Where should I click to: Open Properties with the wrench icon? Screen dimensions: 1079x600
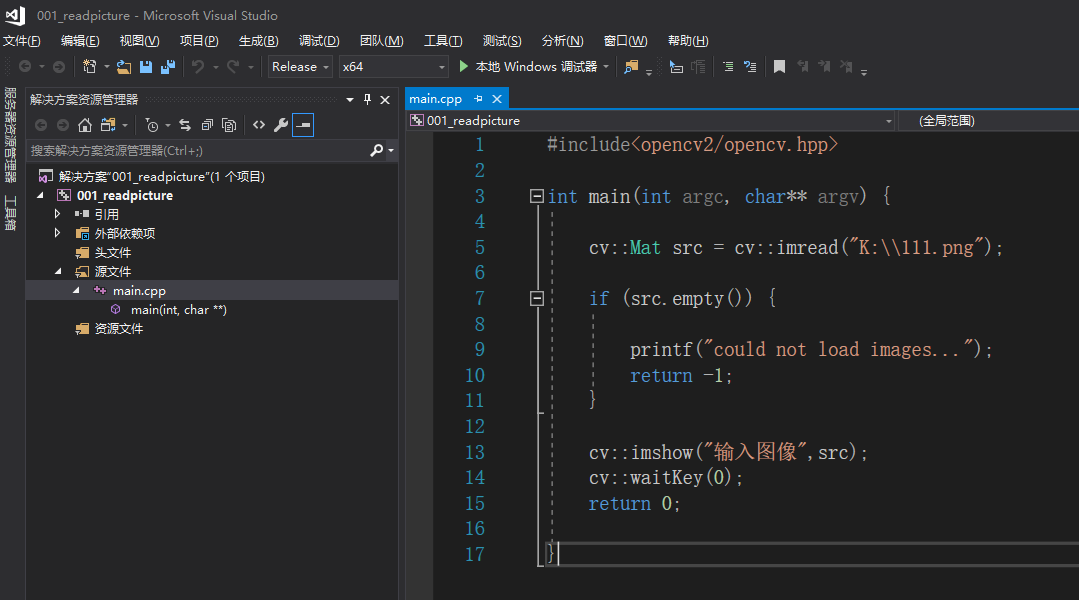tap(281, 125)
